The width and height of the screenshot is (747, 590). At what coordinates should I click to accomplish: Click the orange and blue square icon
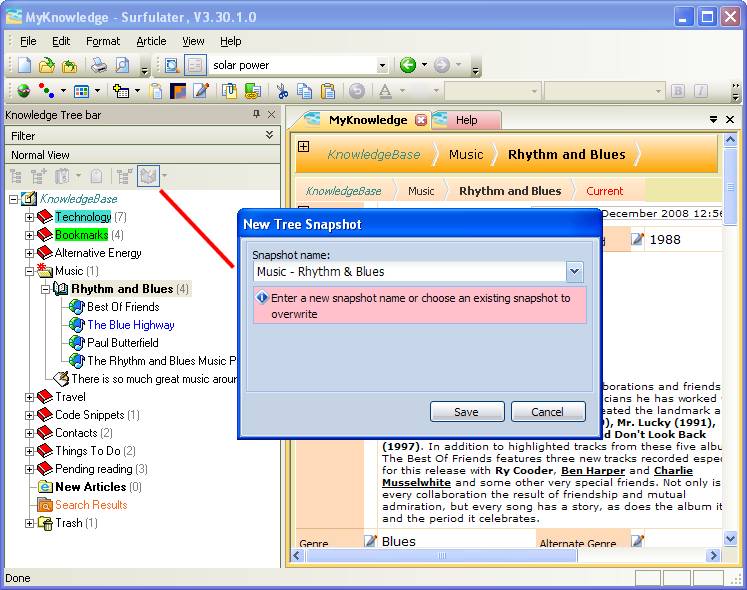tap(178, 91)
